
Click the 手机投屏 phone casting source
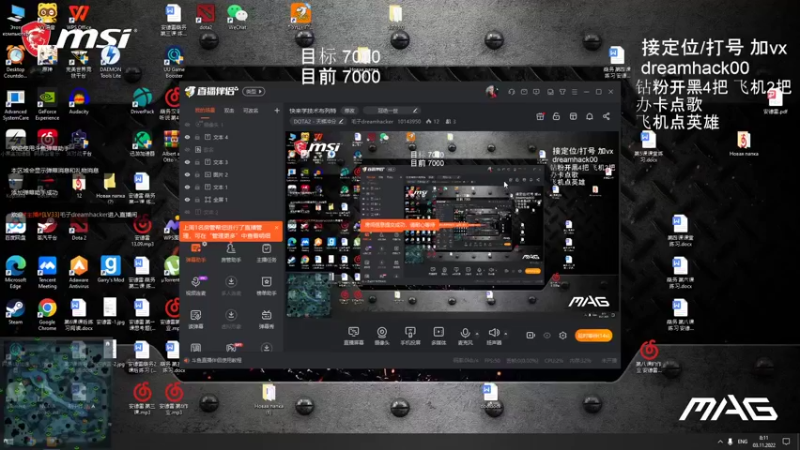click(410, 336)
